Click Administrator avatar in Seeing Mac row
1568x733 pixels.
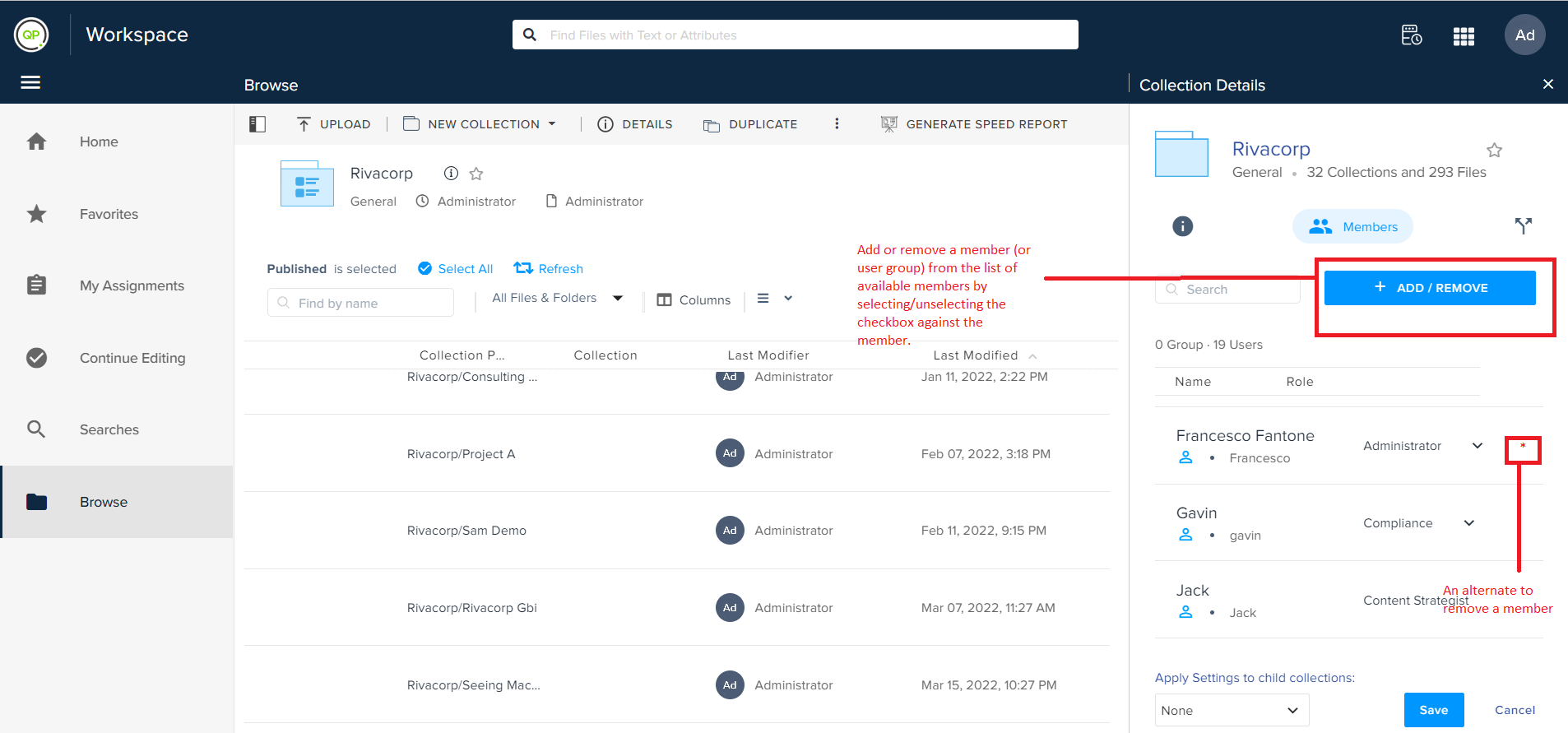730,684
